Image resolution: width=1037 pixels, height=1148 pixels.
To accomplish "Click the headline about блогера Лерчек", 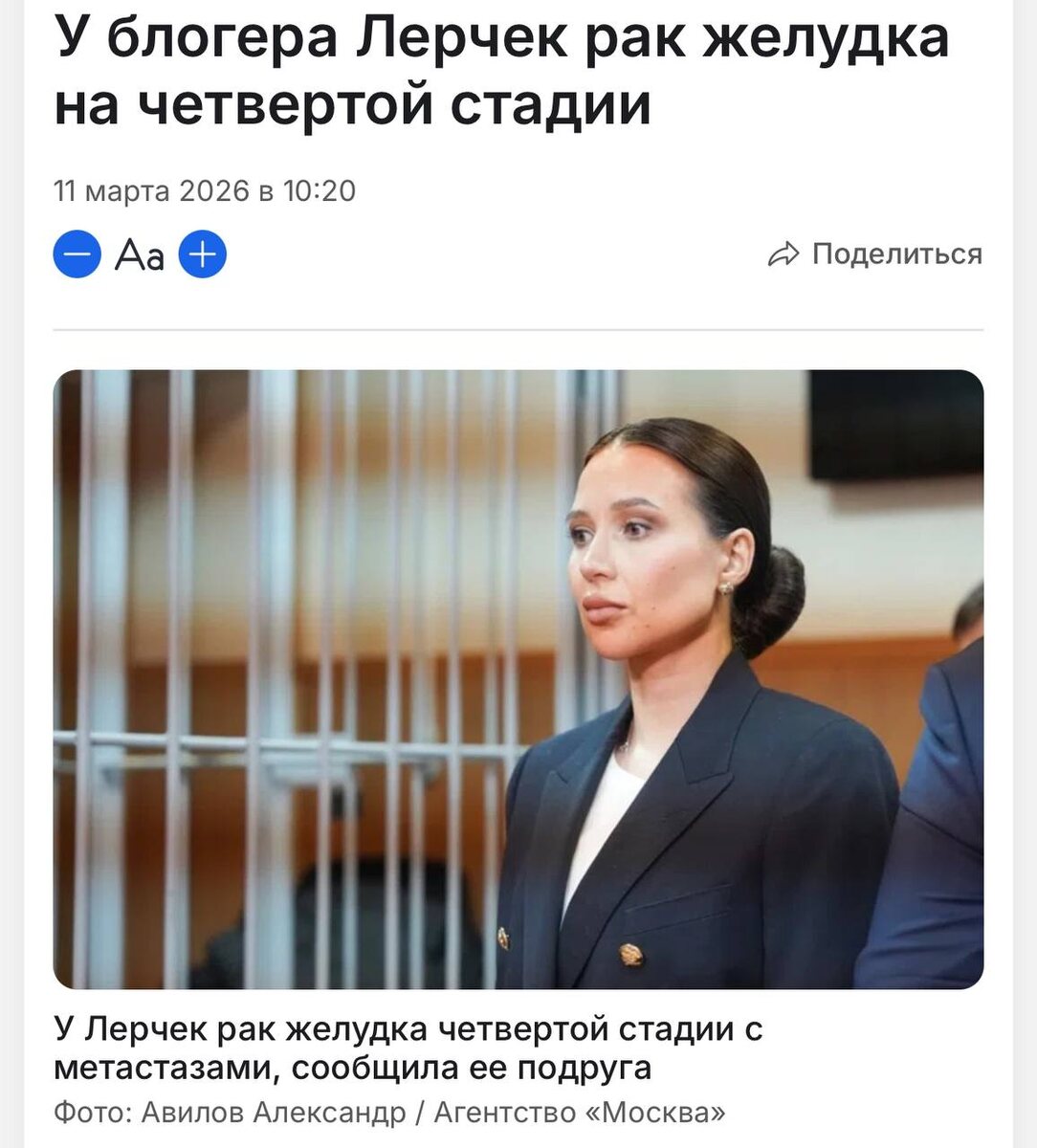I will (501, 71).
